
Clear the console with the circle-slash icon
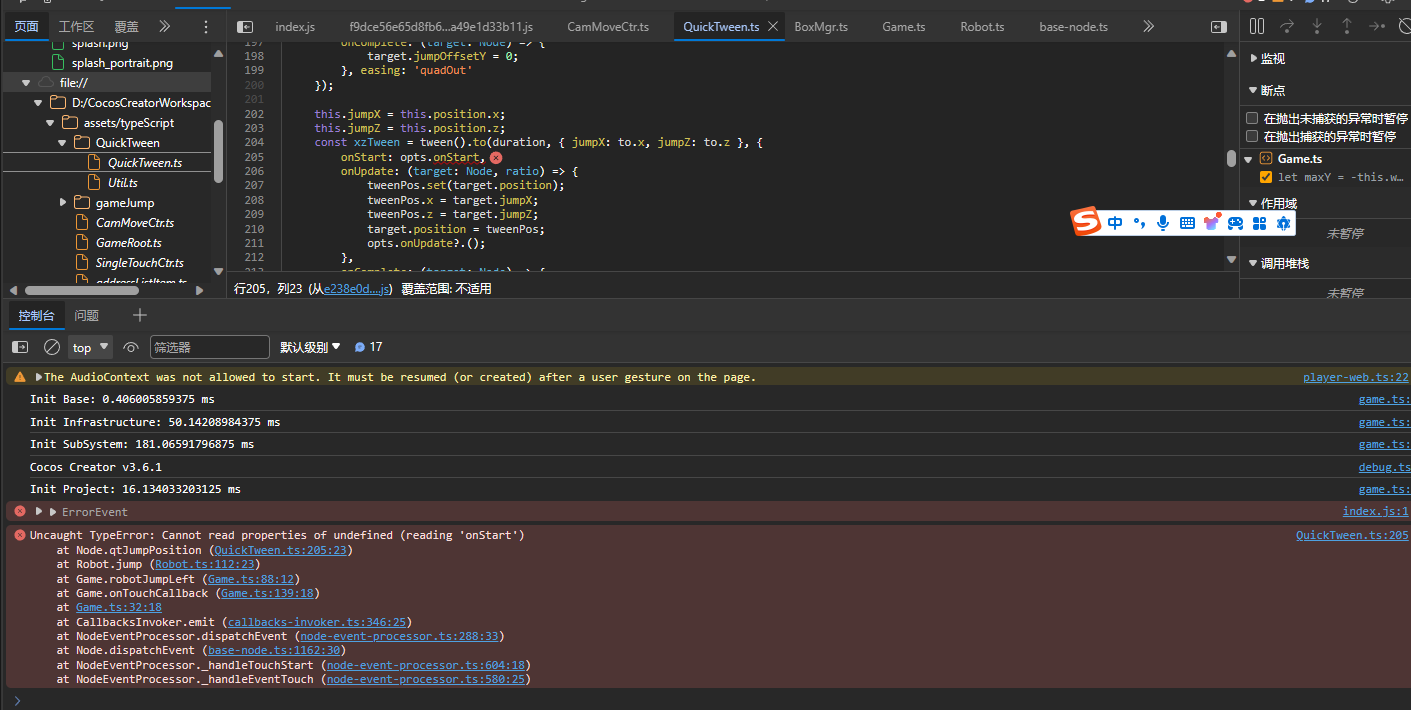(52, 347)
